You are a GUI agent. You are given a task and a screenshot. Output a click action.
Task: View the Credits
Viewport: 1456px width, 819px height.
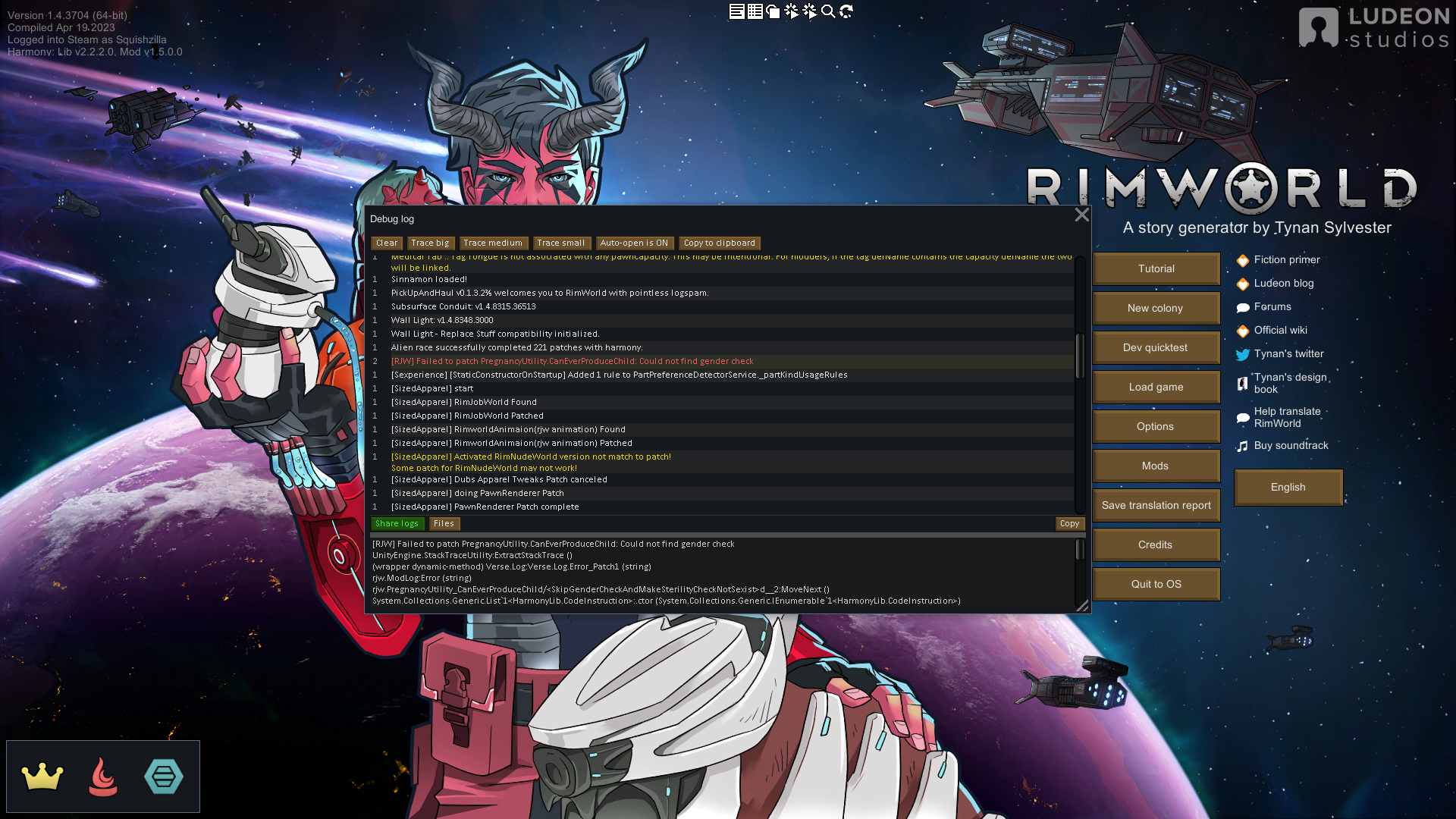coord(1156,545)
